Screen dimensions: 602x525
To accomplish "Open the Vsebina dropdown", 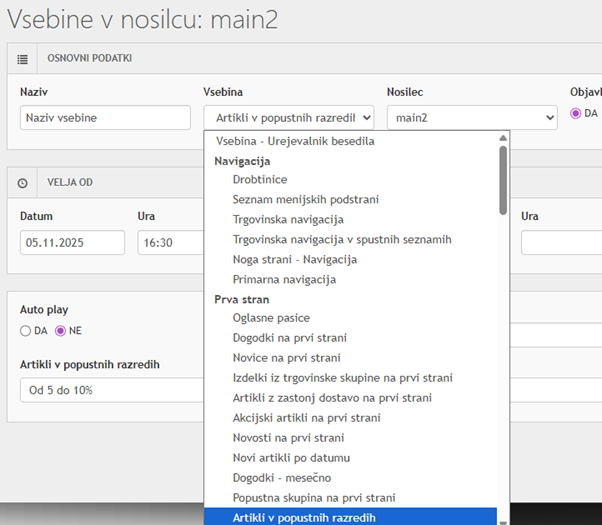I will (x=288, y=117).
